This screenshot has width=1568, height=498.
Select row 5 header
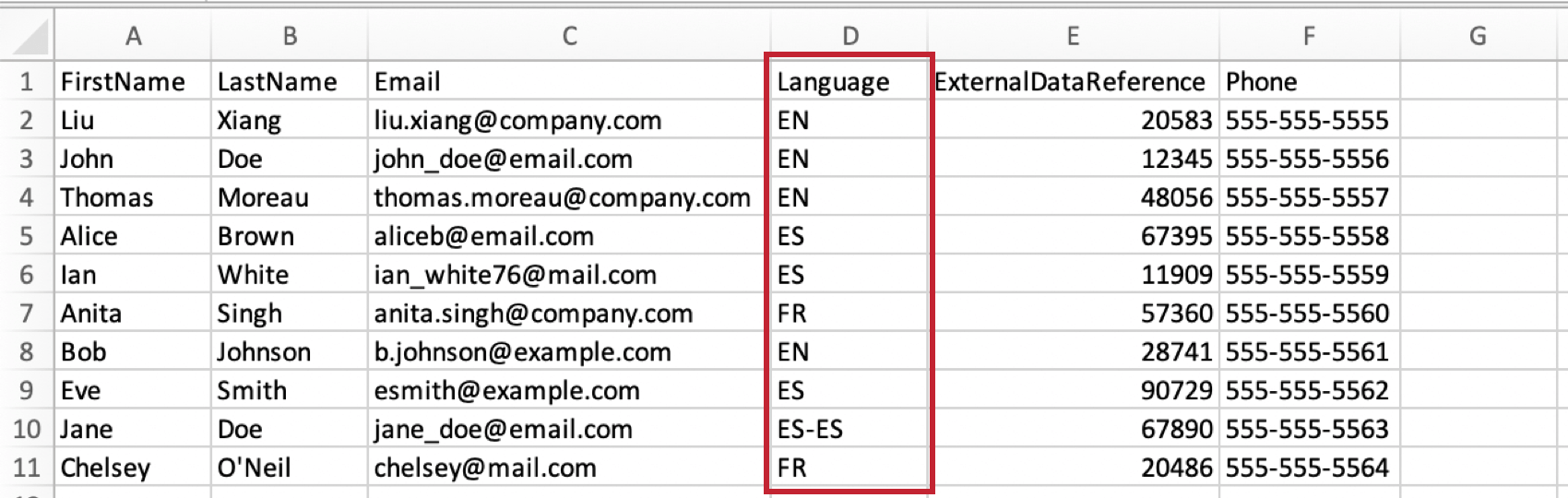click(27, 236)
